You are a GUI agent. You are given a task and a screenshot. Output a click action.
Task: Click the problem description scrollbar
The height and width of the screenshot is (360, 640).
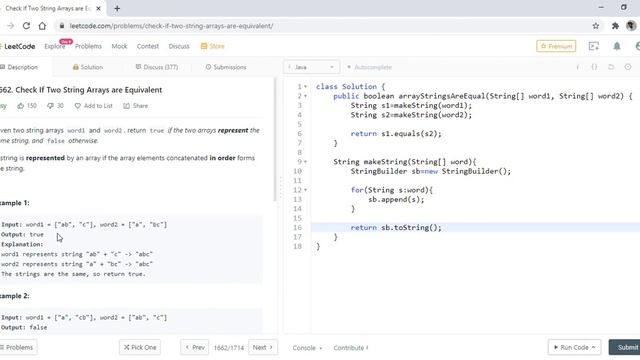[275, 139]
